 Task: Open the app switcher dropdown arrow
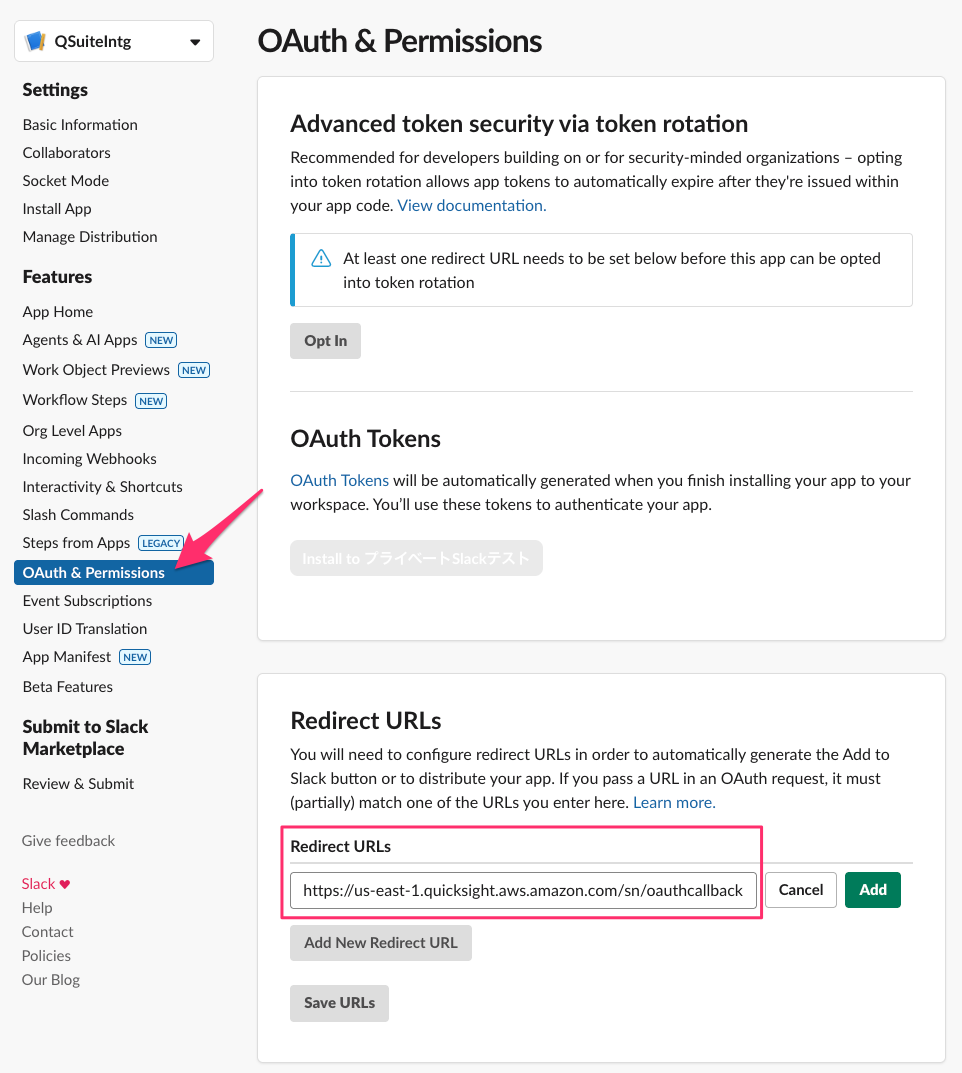(x=194, y=41)
